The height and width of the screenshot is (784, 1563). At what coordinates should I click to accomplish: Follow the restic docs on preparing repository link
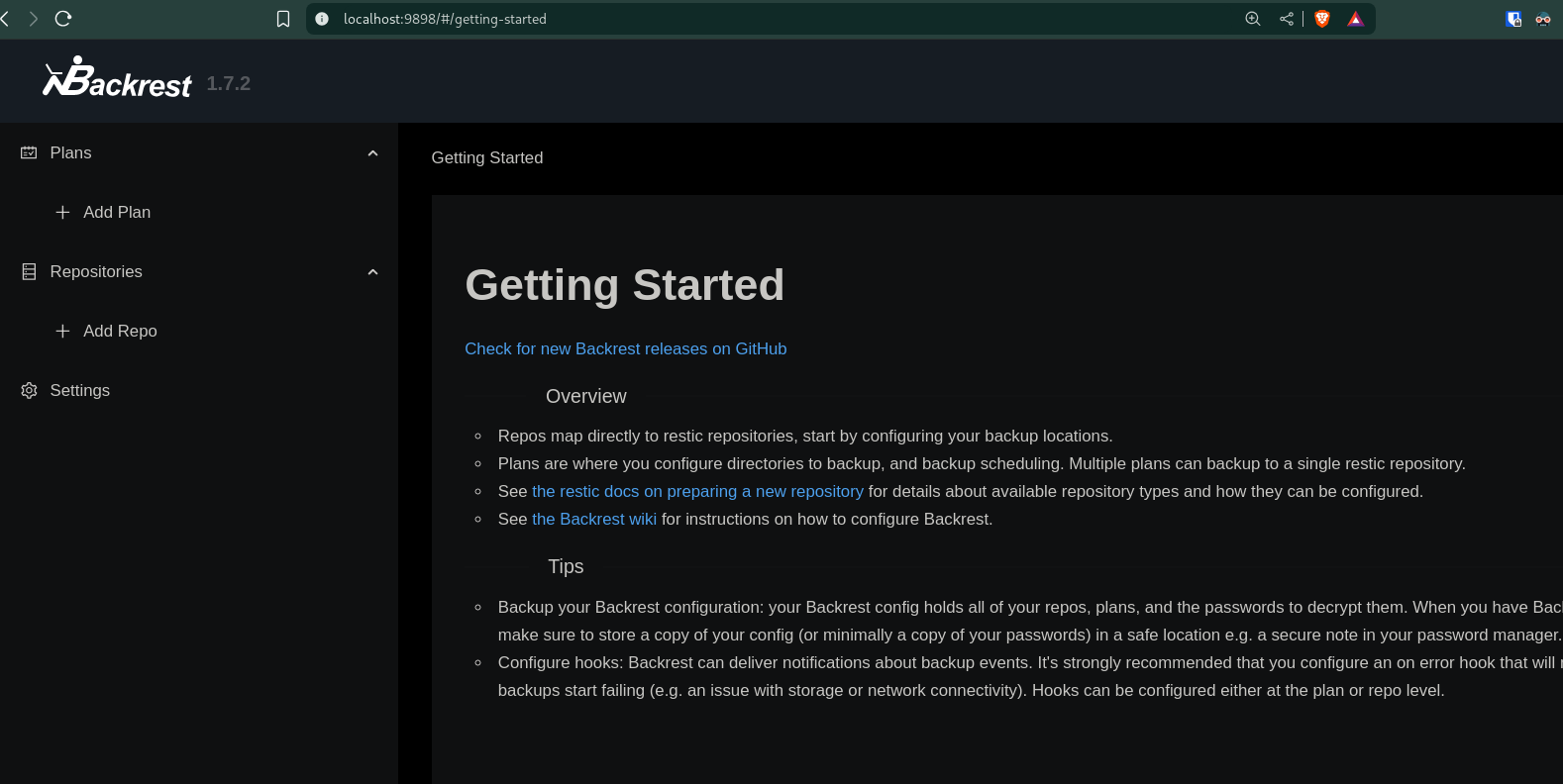pos(697,491)
